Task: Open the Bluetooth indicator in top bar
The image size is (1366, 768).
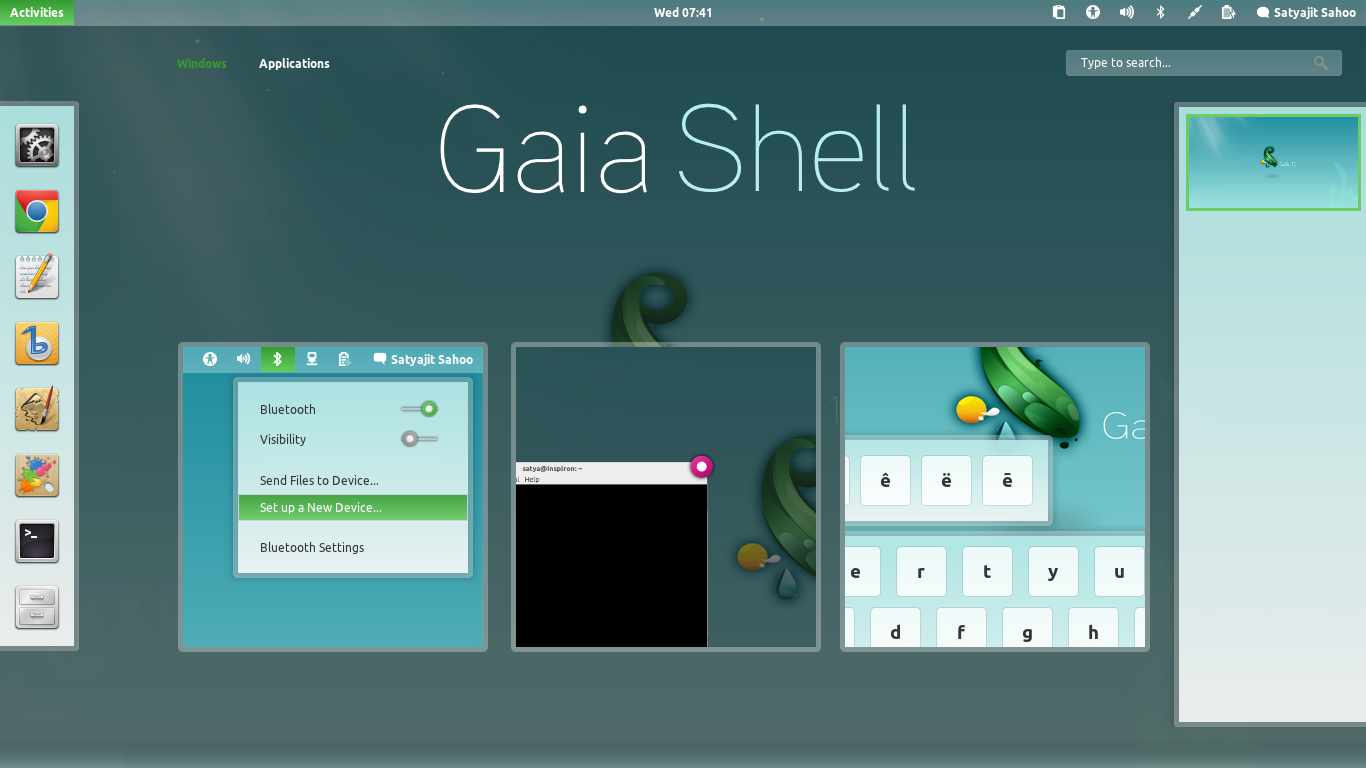Action: pos(1161,12)
